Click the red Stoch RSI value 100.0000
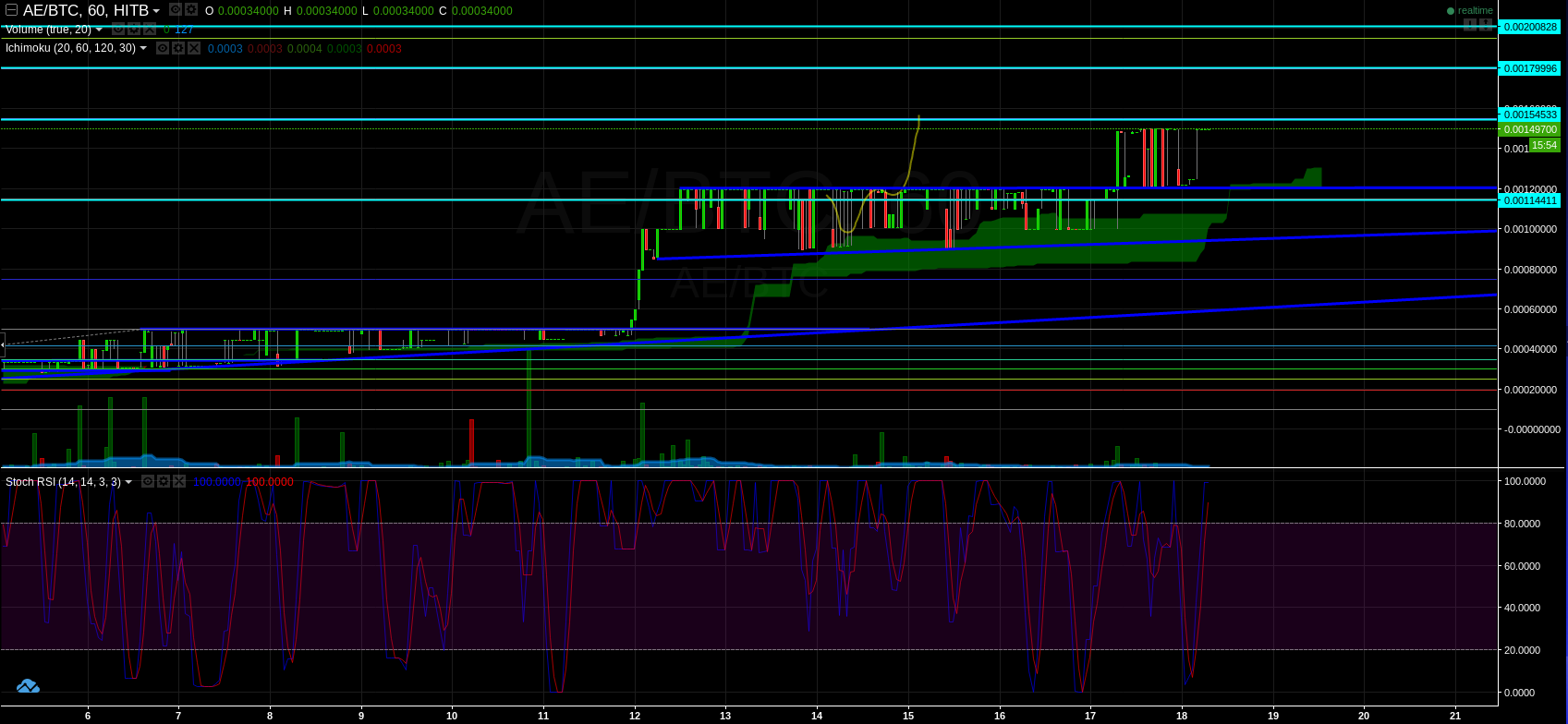Image resolution: width=1568 pixels, height=724 pixels. tap(270, 482)
